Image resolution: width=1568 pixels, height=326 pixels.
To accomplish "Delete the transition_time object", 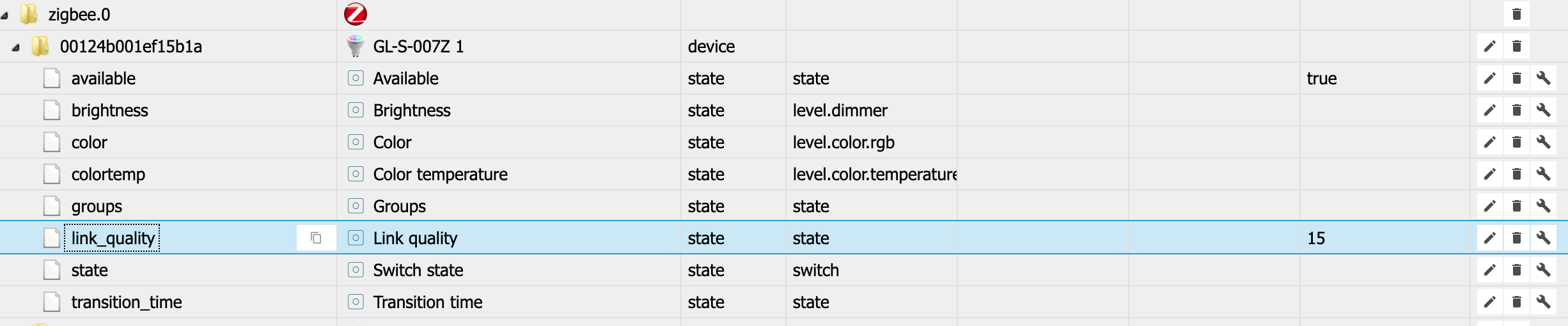I will [x=1516, y=302].
